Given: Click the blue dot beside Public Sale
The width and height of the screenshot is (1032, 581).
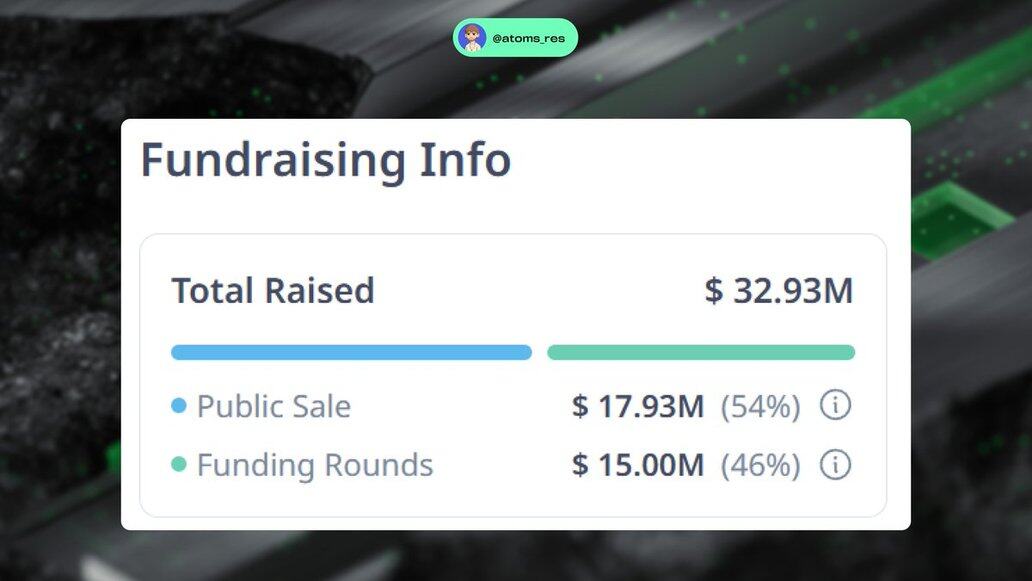Looking at the screenshot, I should click(x=179, y=406).
